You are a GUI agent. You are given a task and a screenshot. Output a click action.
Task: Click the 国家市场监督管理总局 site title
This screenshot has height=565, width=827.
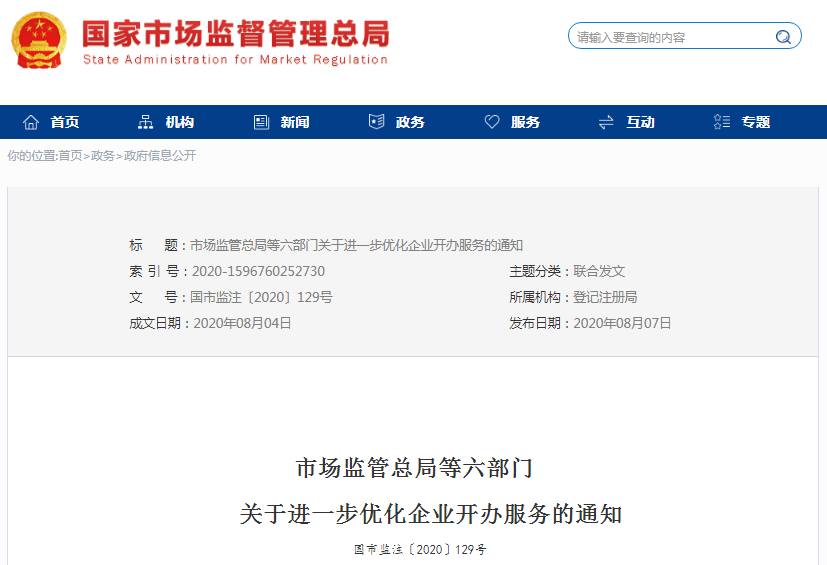coord(235,34)
